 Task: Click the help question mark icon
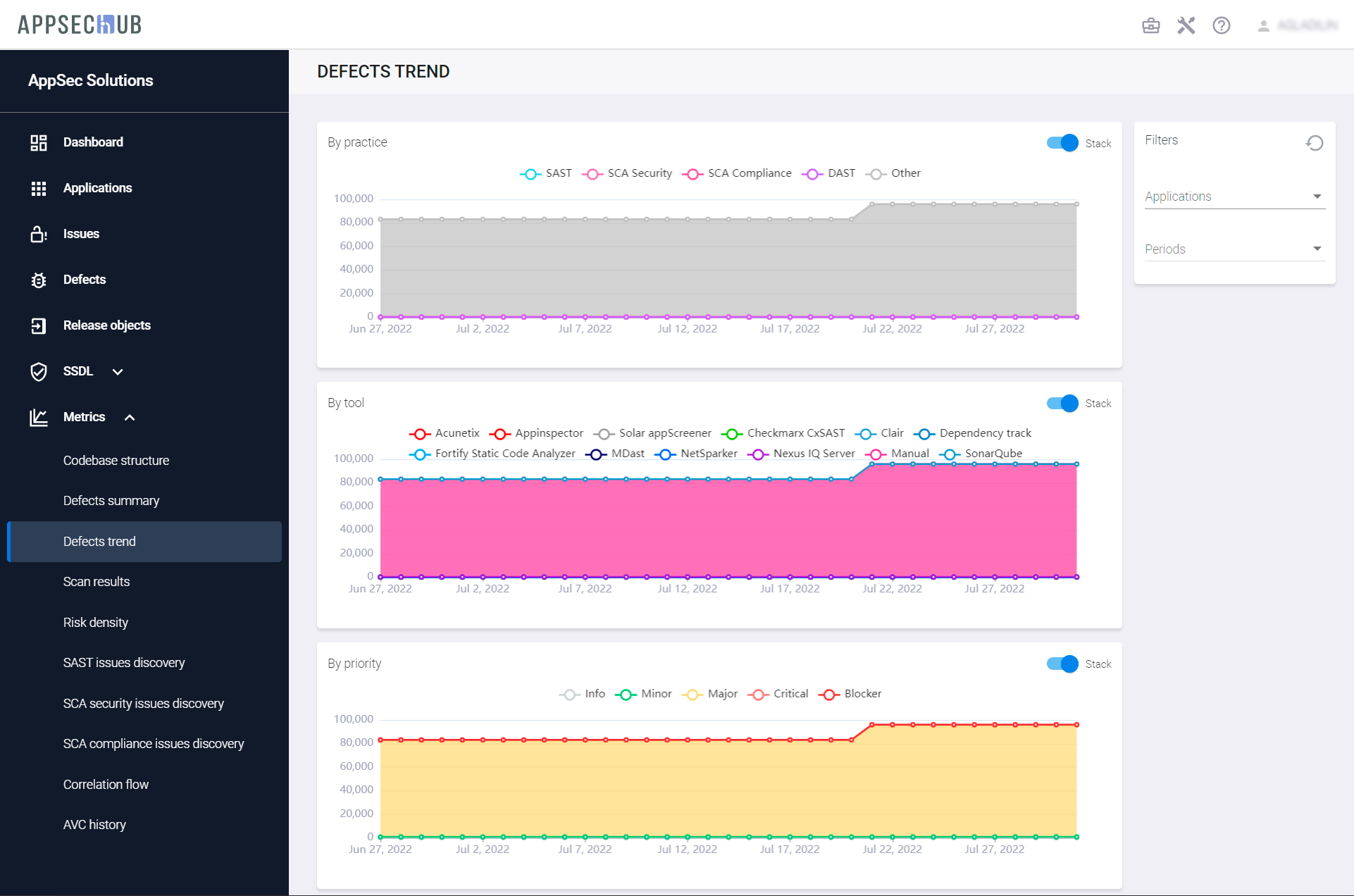click(1222, 26)
